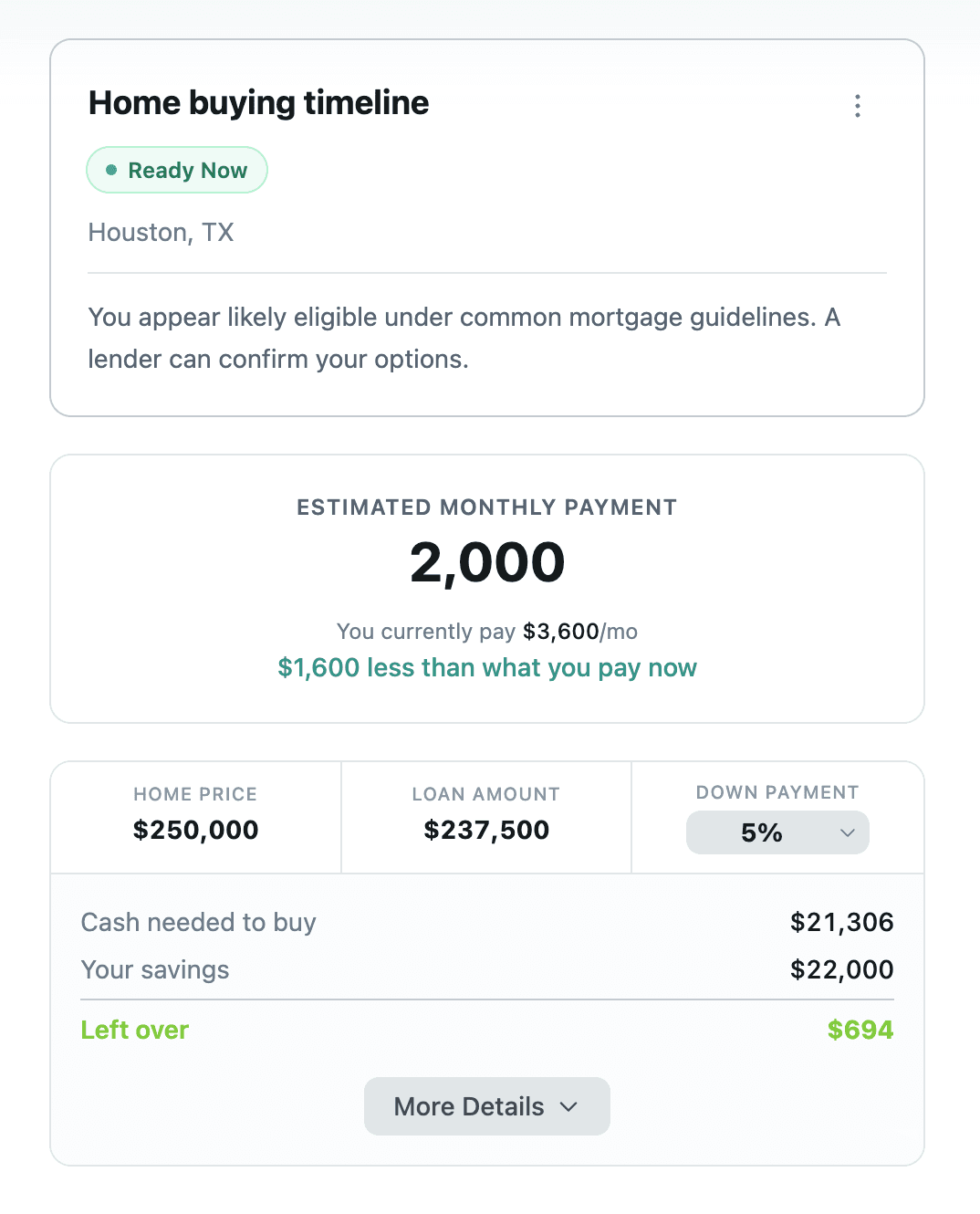Screen dimensions: 980x1214
Task: Click the green Left over label
Action: tap(135, 1030)
